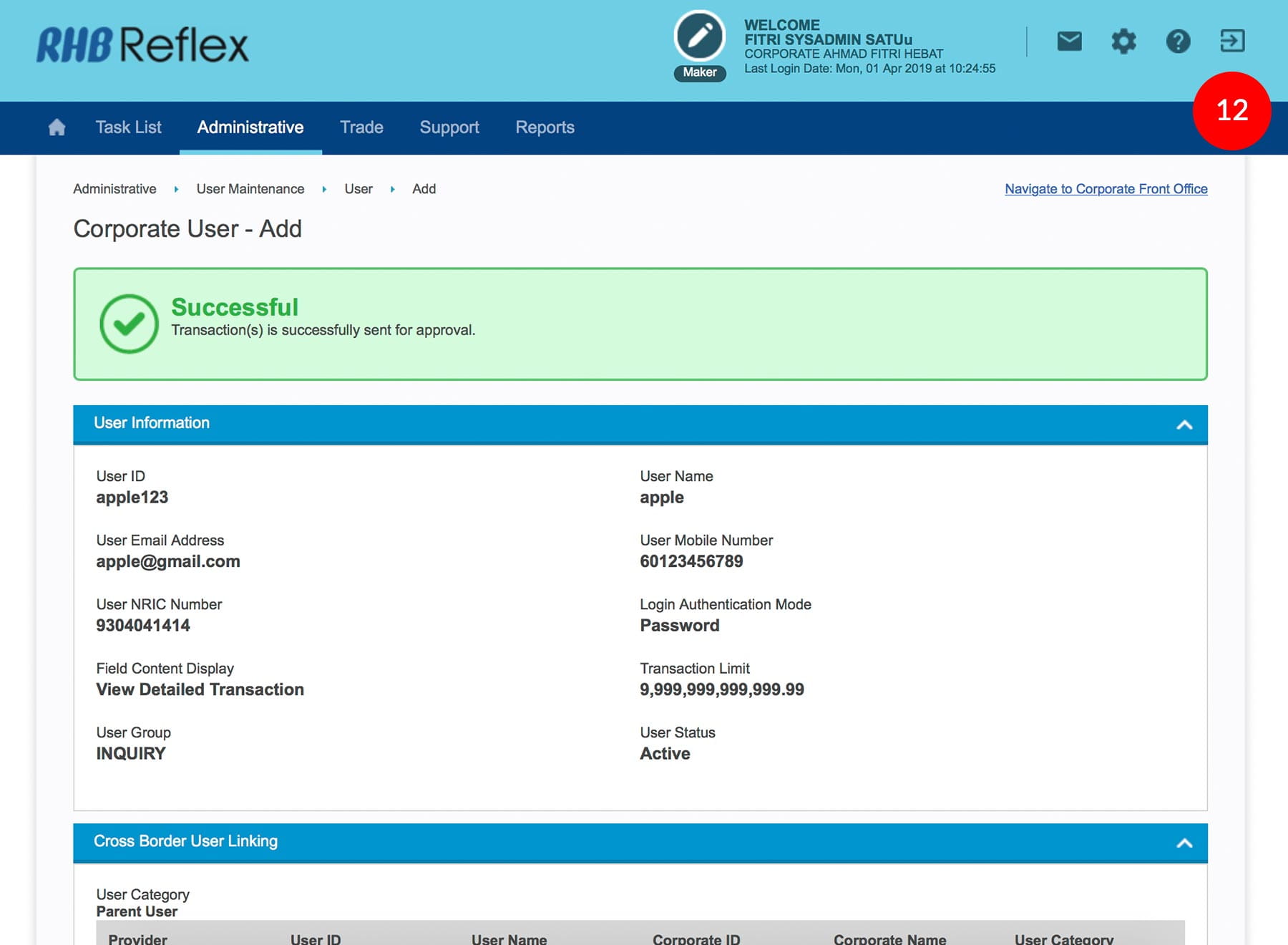
Task: Click the logout icon in header
Action: click(1232, 41)
